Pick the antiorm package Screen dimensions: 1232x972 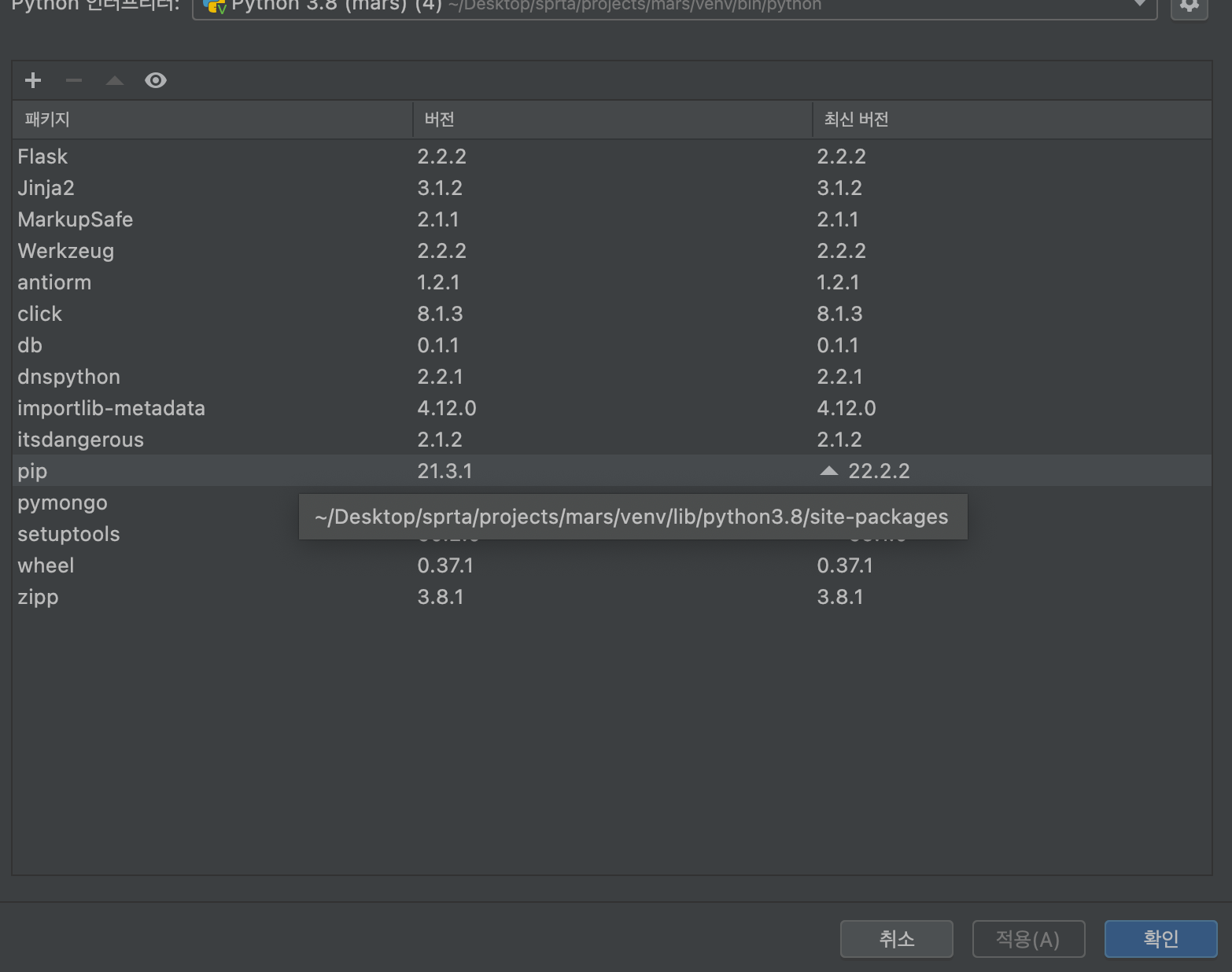pos(54,282)
